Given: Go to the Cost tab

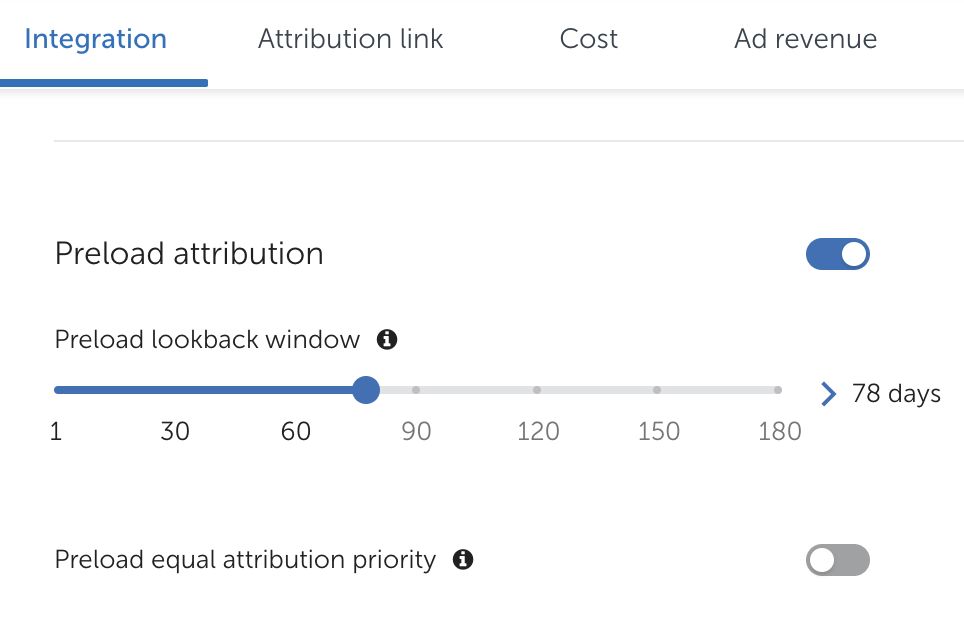Looking at the screenshot, I should 588,39.
